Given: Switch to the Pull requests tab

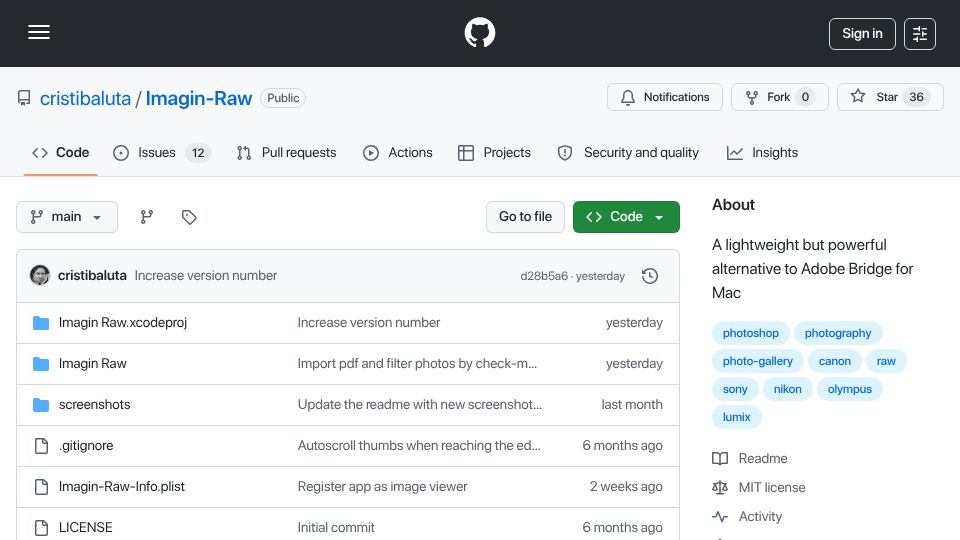Looking at the screenshot, I should click(x=287, y=152).
